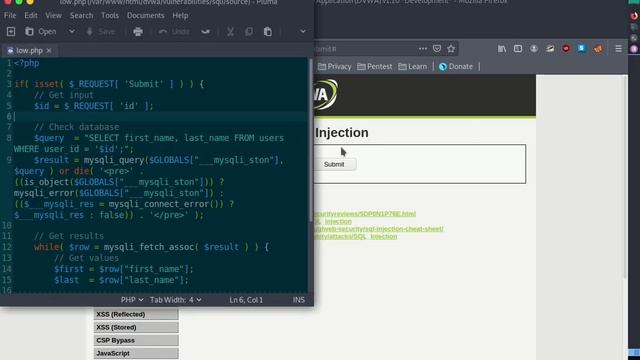Open the sql-injection-cheat-sheet link
The width and height of the screenshot is (640, 360).
[x=379, y=229]
